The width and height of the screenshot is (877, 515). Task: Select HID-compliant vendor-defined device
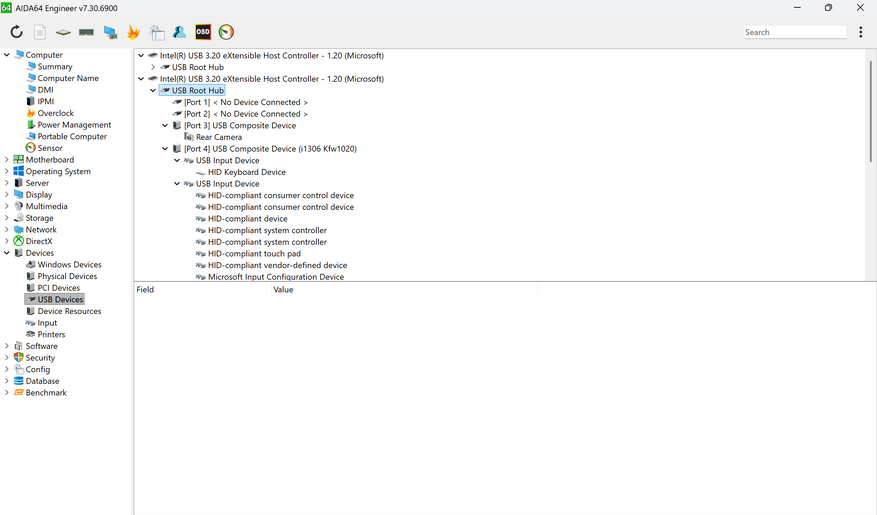(277, 265)
